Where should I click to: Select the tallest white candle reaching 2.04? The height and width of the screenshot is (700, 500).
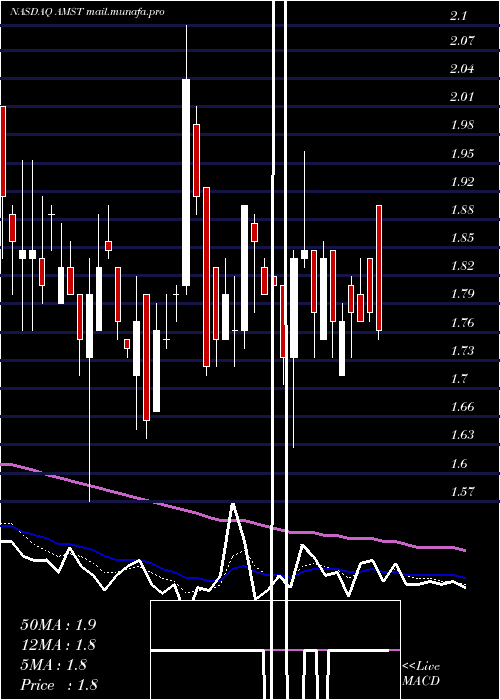[x=186, y=182]
